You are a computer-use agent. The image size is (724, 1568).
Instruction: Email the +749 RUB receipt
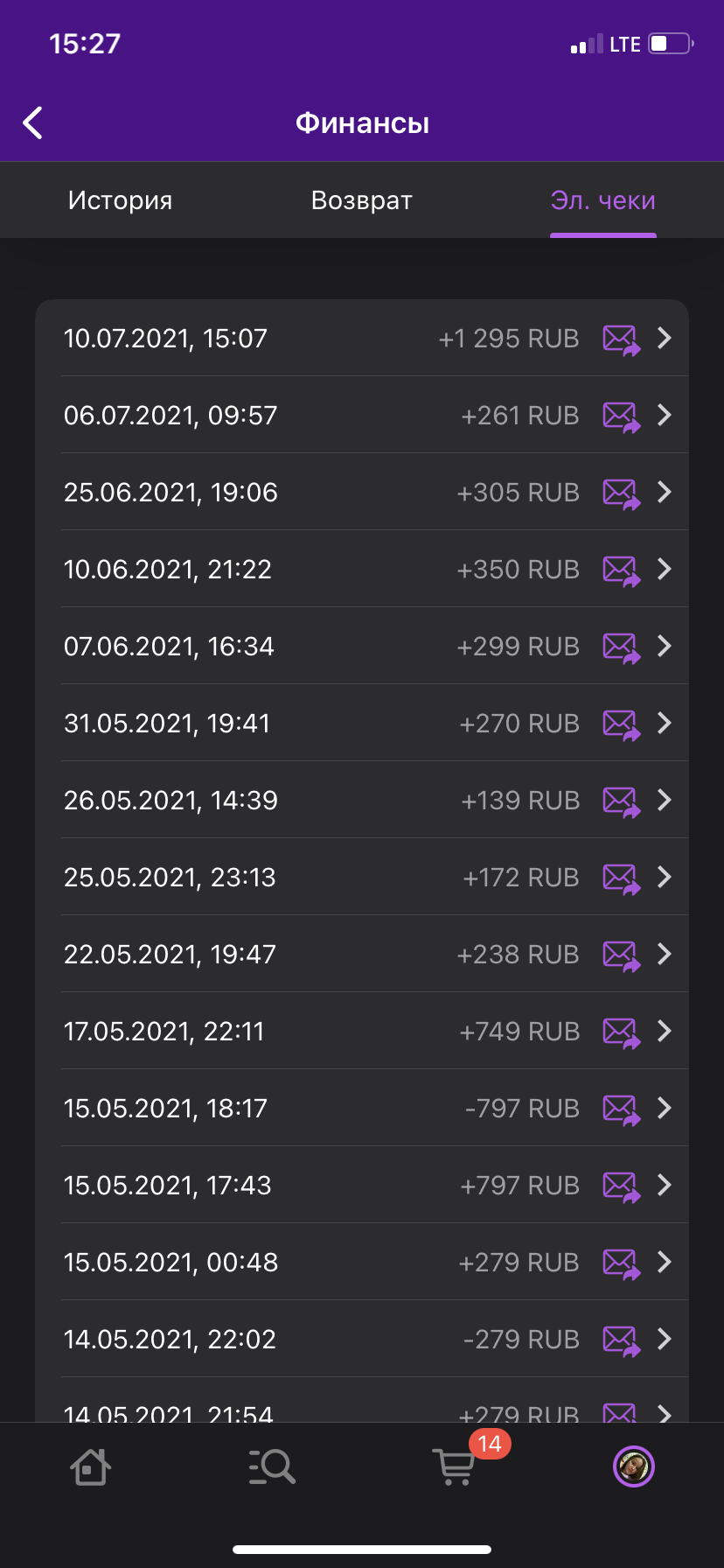click(622, 1032)
